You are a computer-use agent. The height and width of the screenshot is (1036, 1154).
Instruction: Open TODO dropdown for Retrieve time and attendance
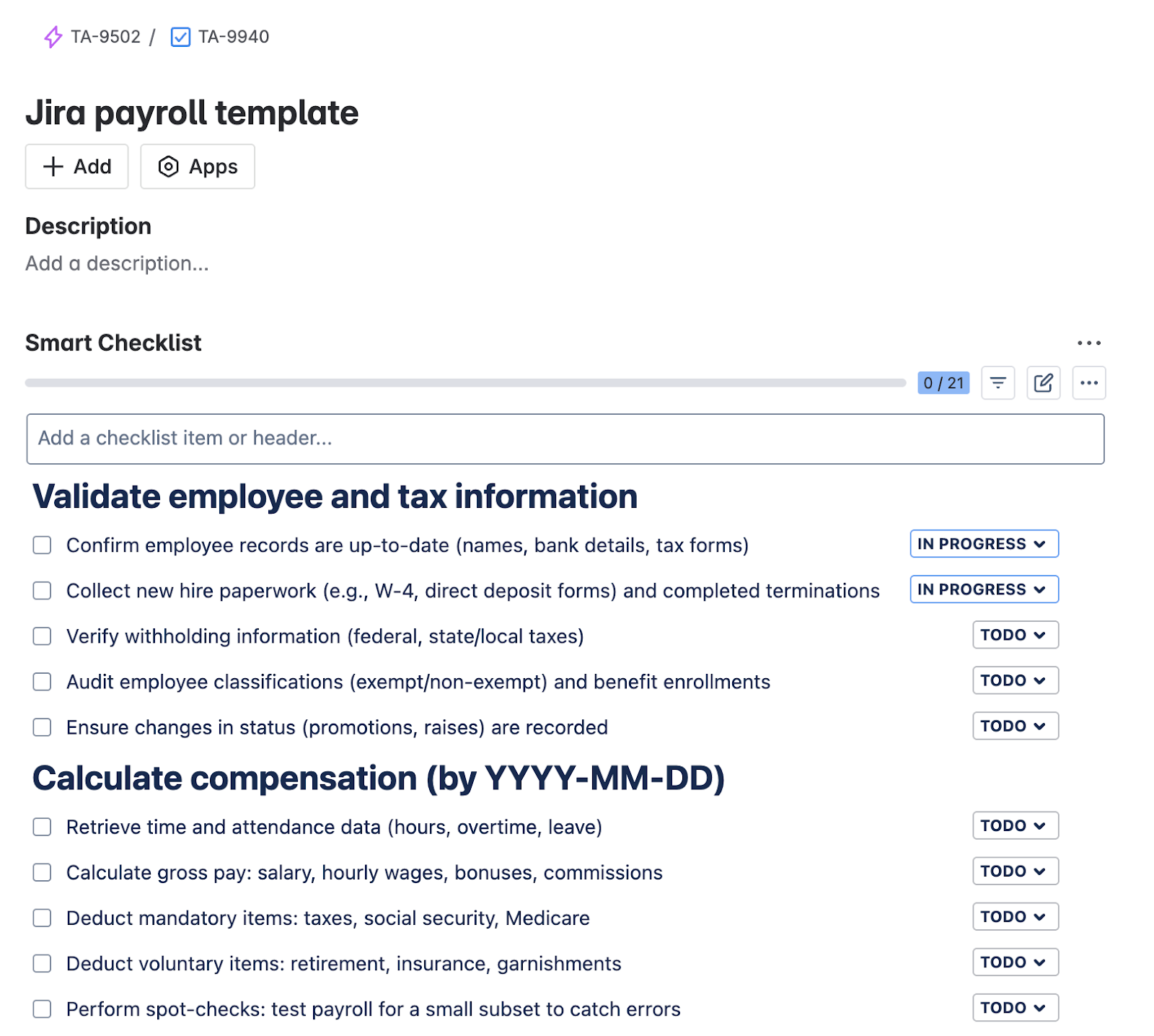[x=1016, y=825]
